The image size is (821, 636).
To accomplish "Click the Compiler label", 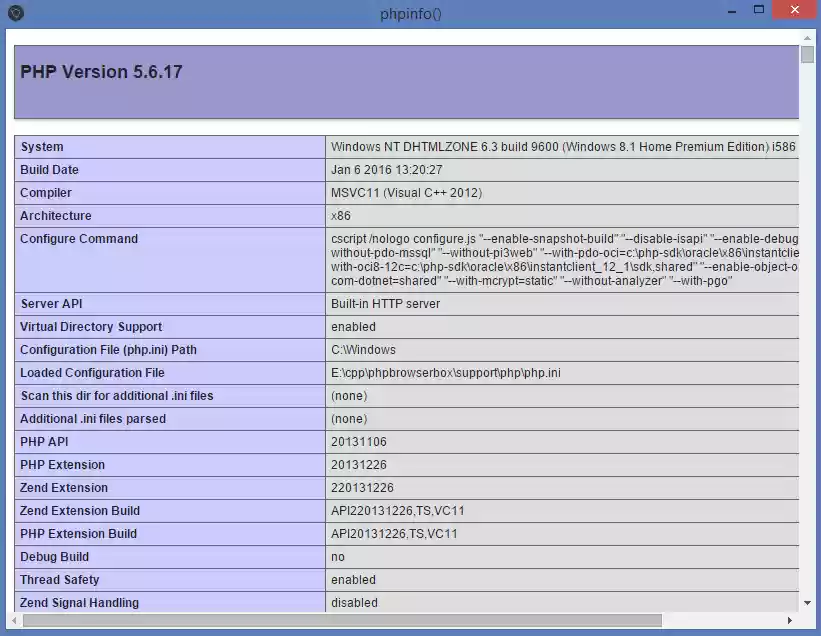I will click(x=46, y=193).
